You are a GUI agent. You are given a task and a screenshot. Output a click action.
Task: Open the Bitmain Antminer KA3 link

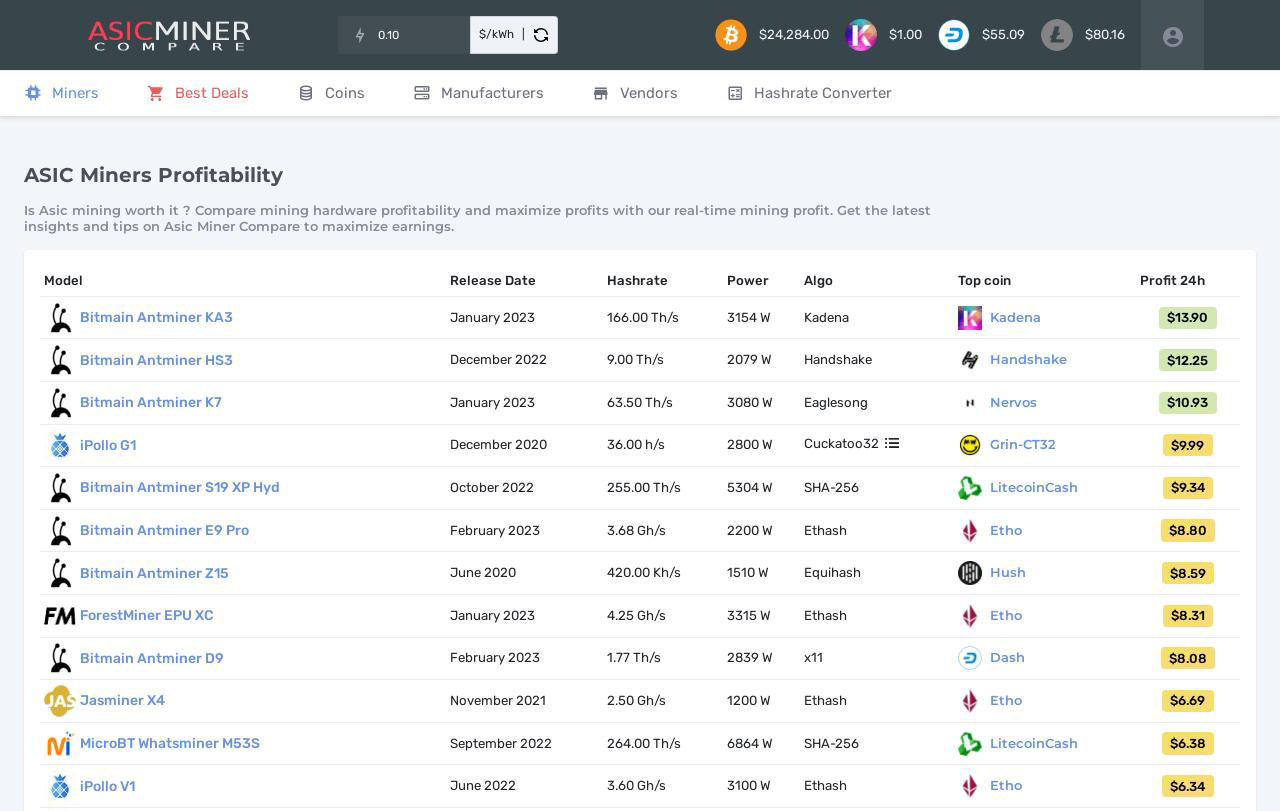[156, 317]
